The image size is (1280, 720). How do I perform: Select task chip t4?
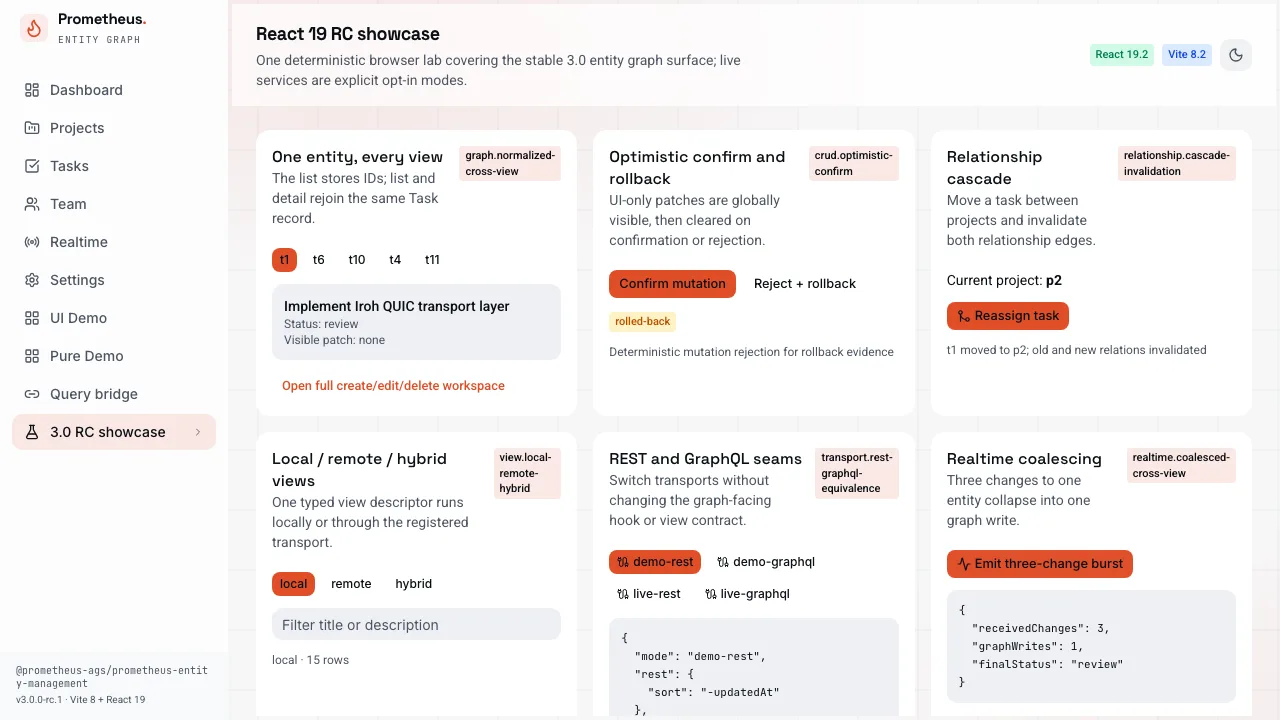pyautogui.click(x=395, y=260)
